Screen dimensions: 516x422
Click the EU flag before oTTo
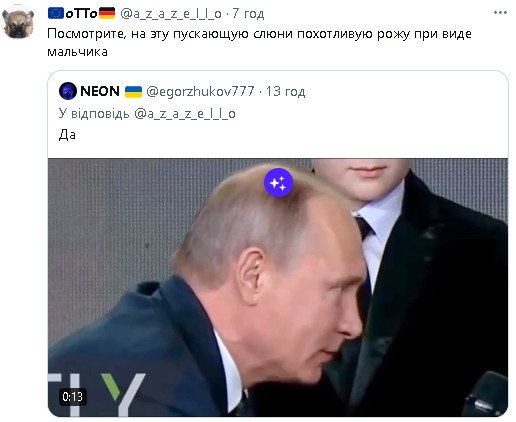coord(56,13)
